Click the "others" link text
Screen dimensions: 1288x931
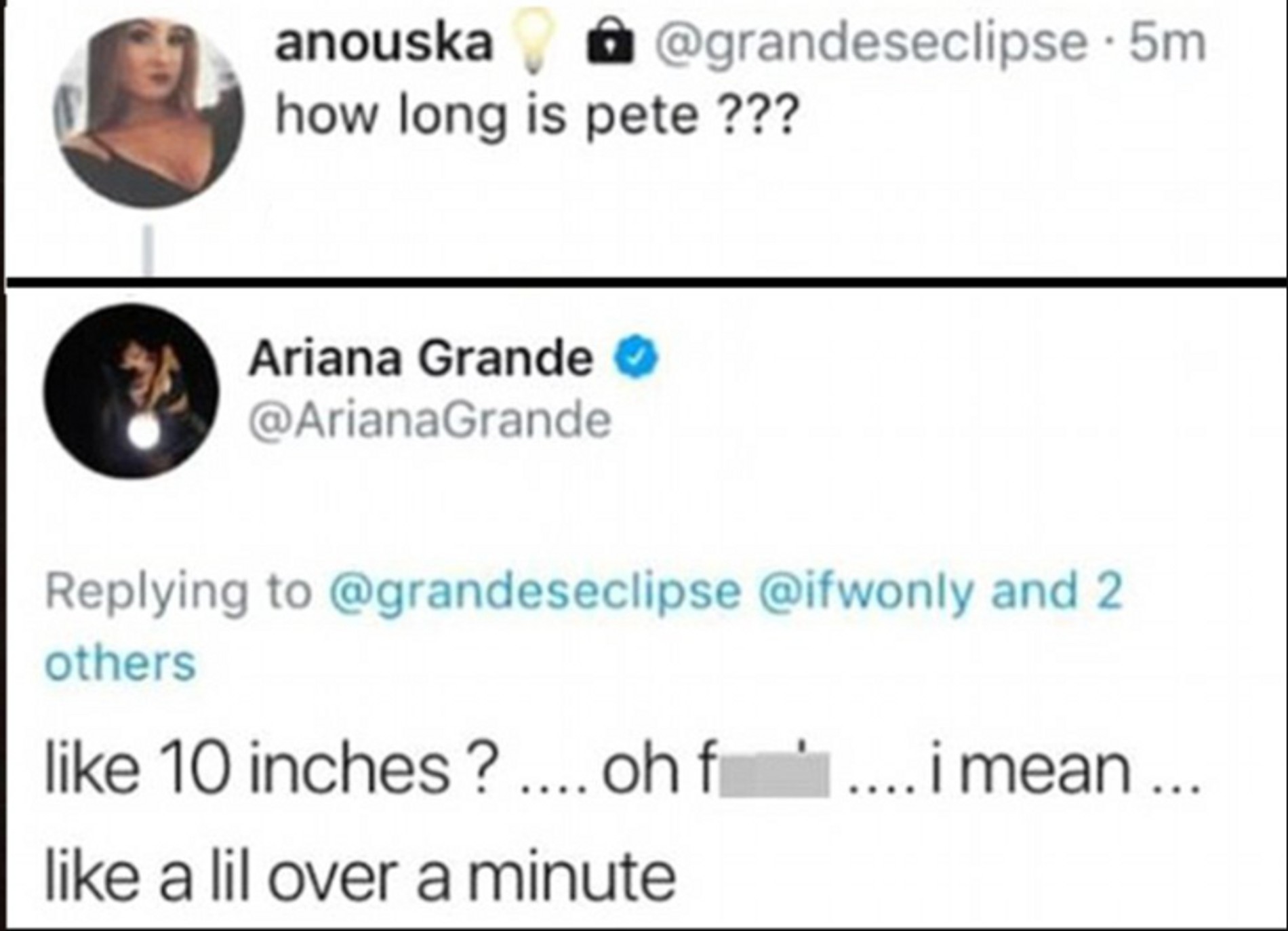point(120,663)
